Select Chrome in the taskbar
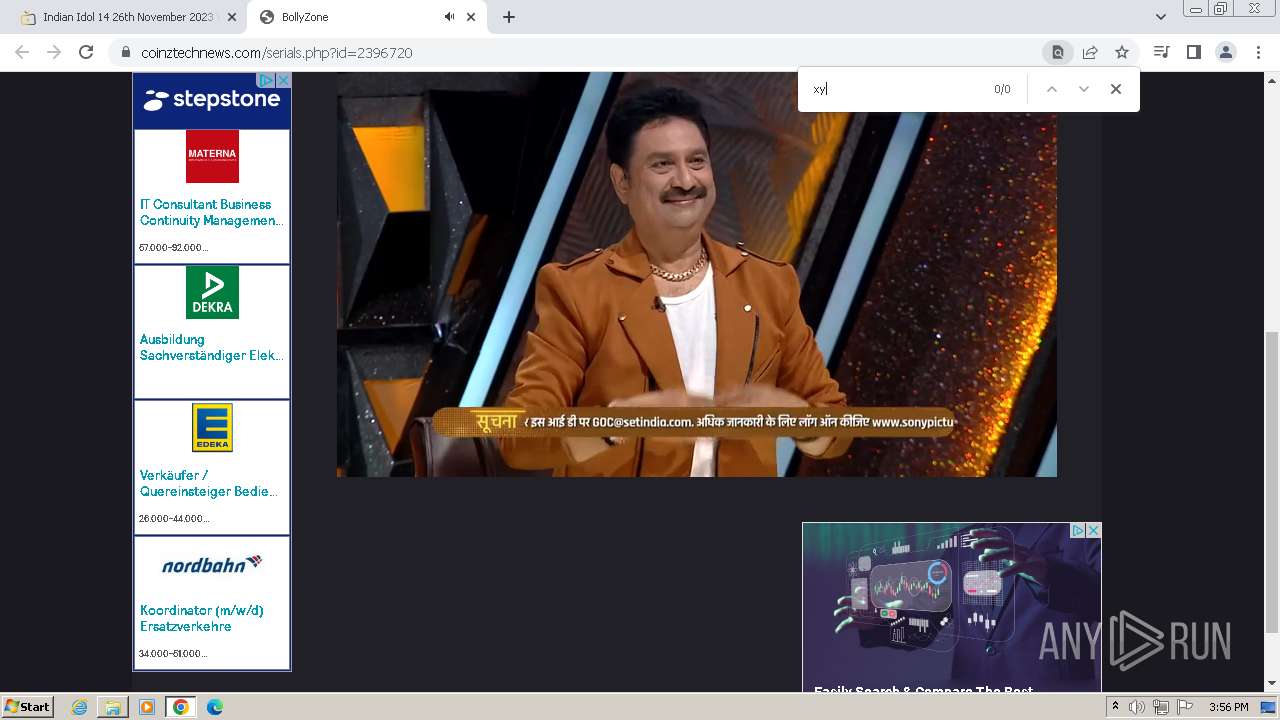The image size is (1280, 720). click(180, 707)
